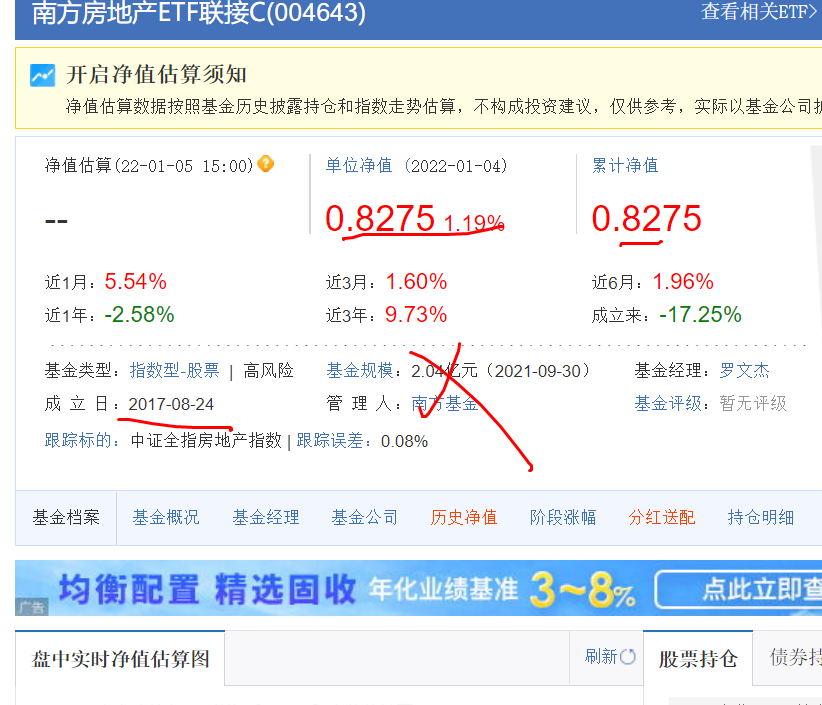Click the 近3月 return 1.60%
This screenshot has width=822, height=705.
pyautogui.click(x=416, y=281)
